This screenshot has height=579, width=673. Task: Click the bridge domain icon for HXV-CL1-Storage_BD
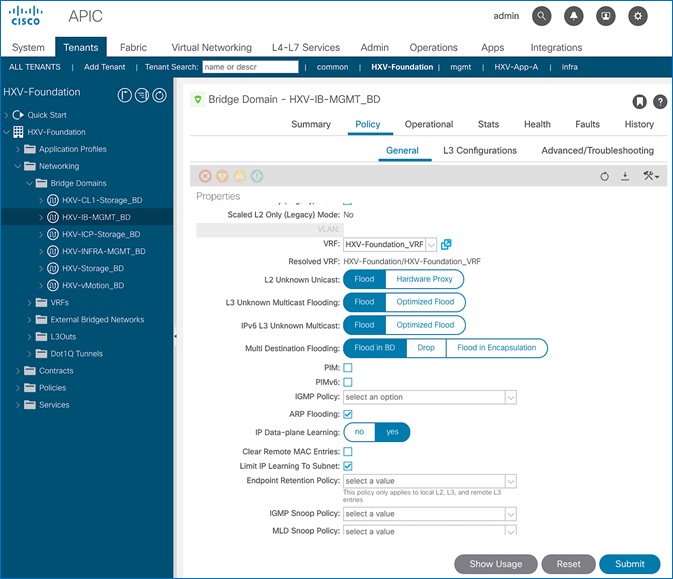click(52, 200)
